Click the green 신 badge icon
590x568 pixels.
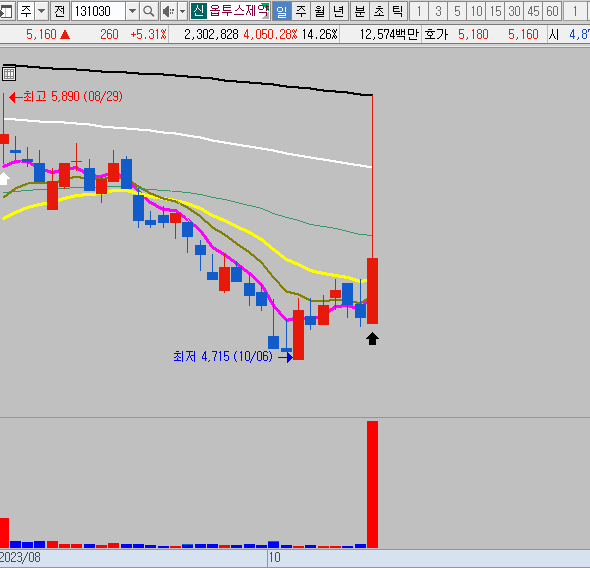click(198, 11)
